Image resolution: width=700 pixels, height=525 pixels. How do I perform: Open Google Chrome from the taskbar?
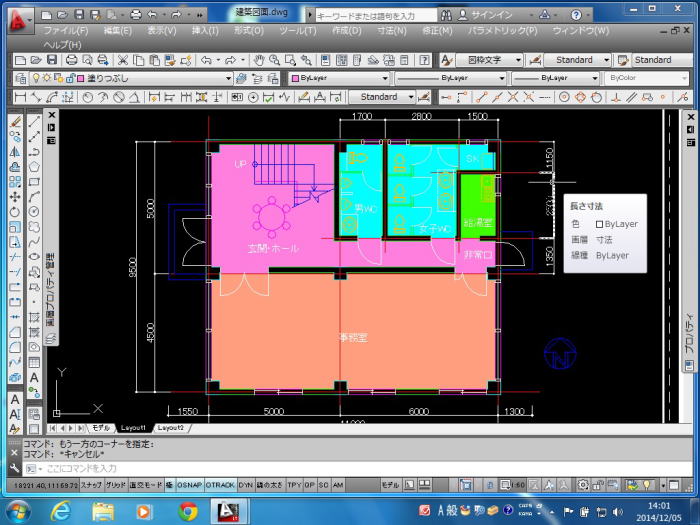click(188, 512)
